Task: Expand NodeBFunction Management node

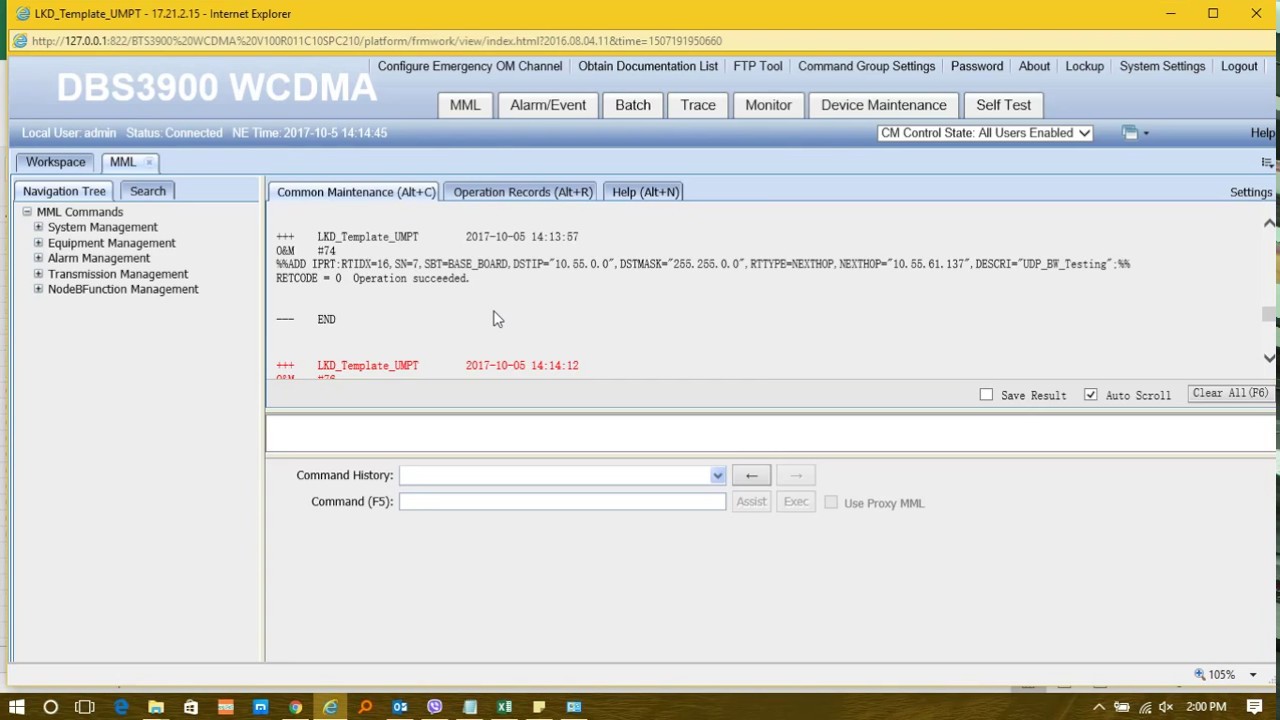Action: click(38, 289)
